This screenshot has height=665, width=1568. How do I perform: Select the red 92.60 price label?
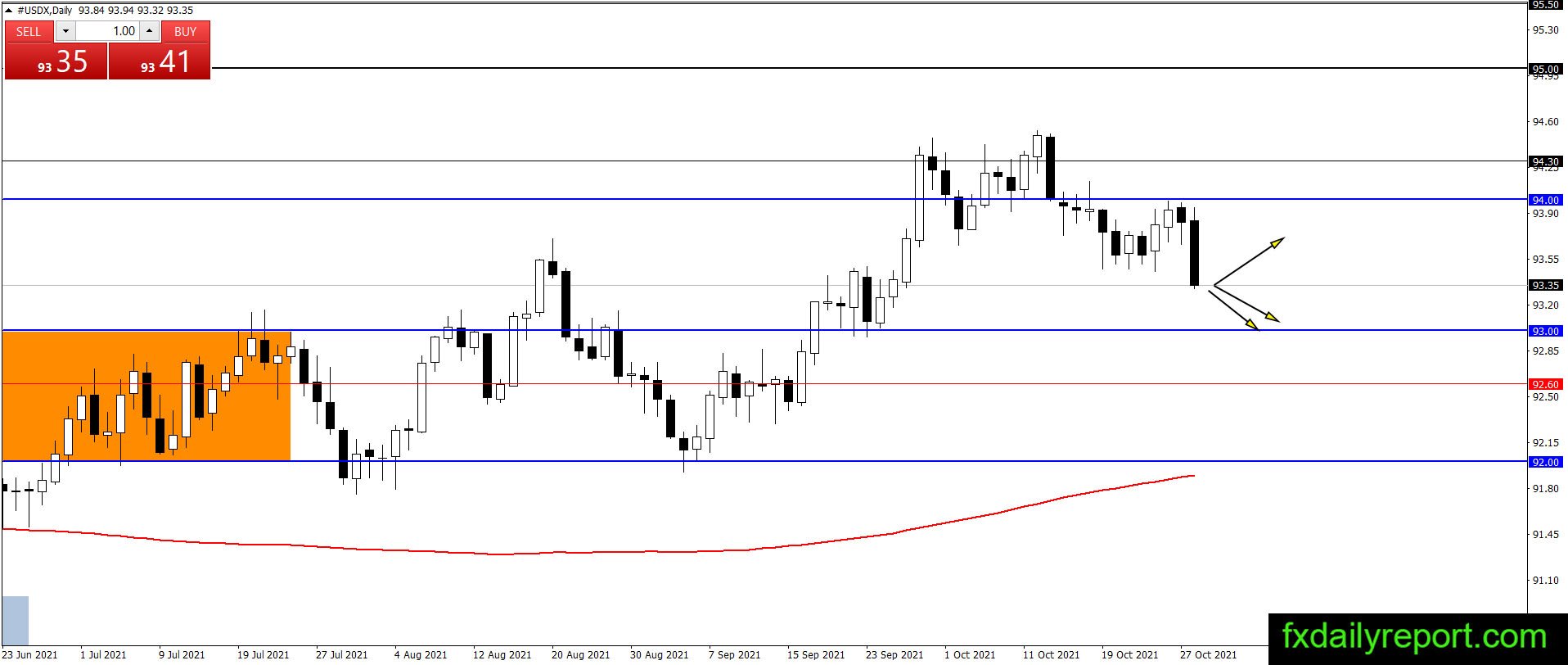click(x=1545, y=384)
